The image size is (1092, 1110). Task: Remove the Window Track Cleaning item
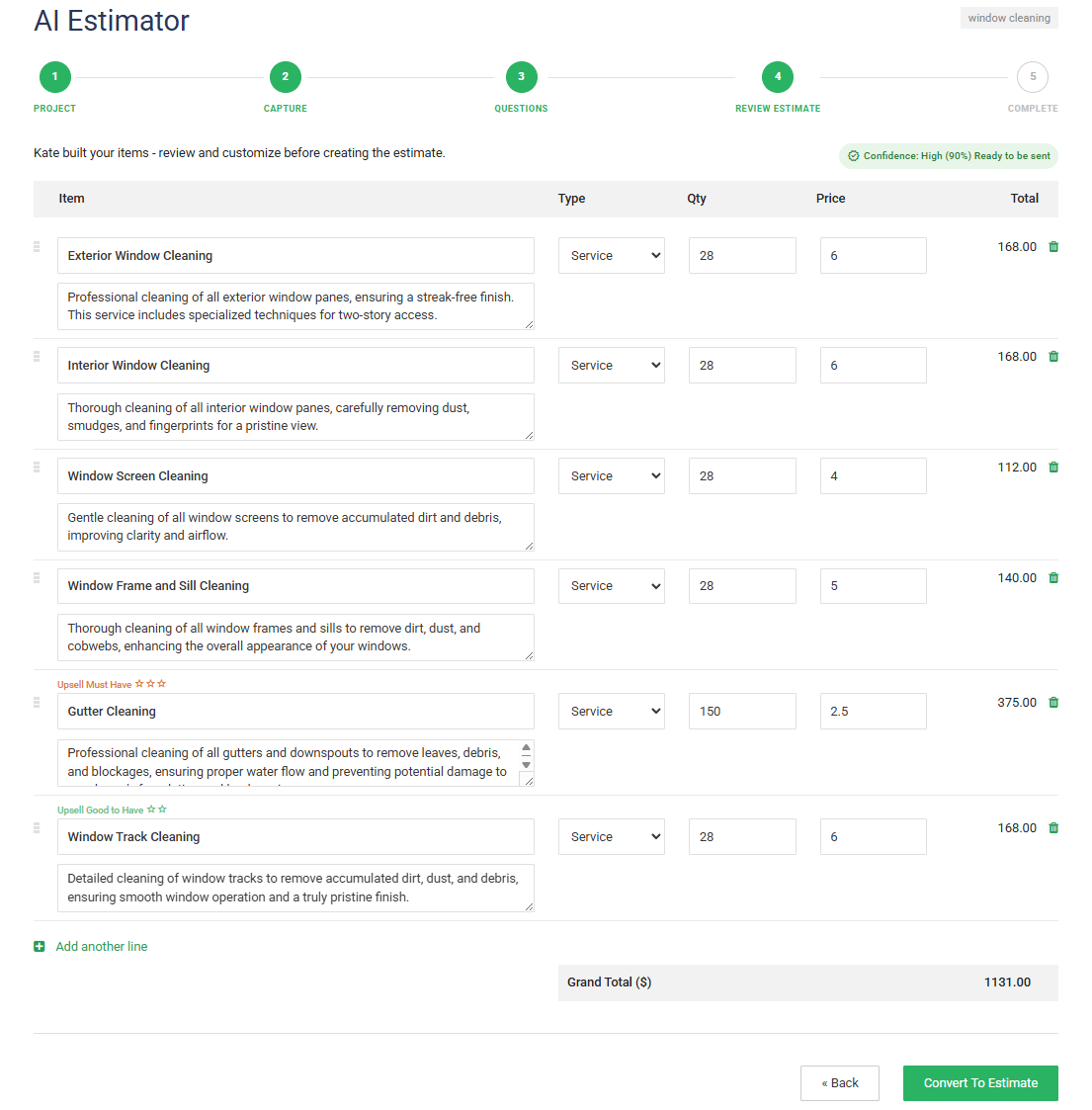pyautogui.click(x=1053, y=827)
